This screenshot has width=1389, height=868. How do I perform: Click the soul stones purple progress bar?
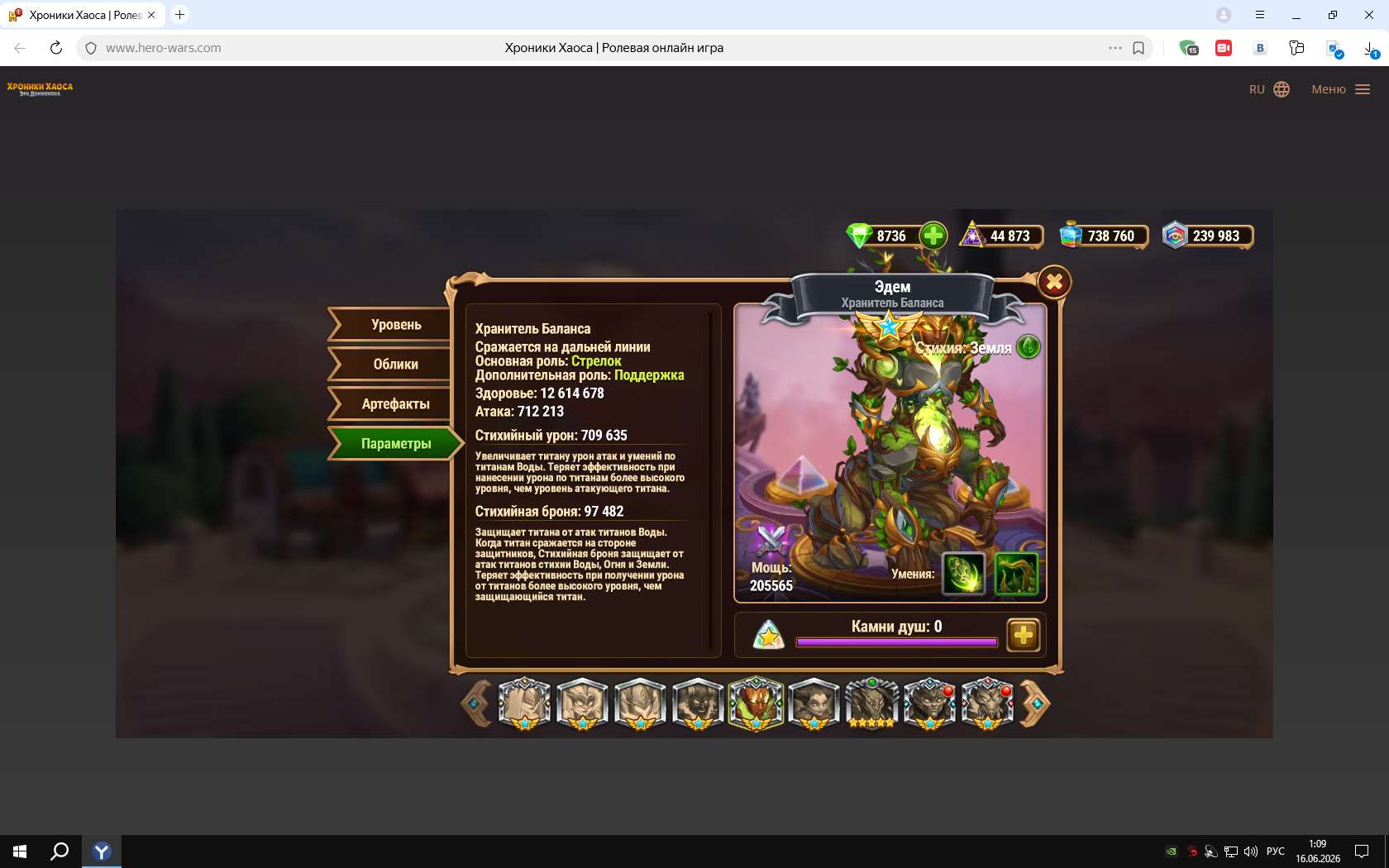pyautogui.click(x=896, y=642)
